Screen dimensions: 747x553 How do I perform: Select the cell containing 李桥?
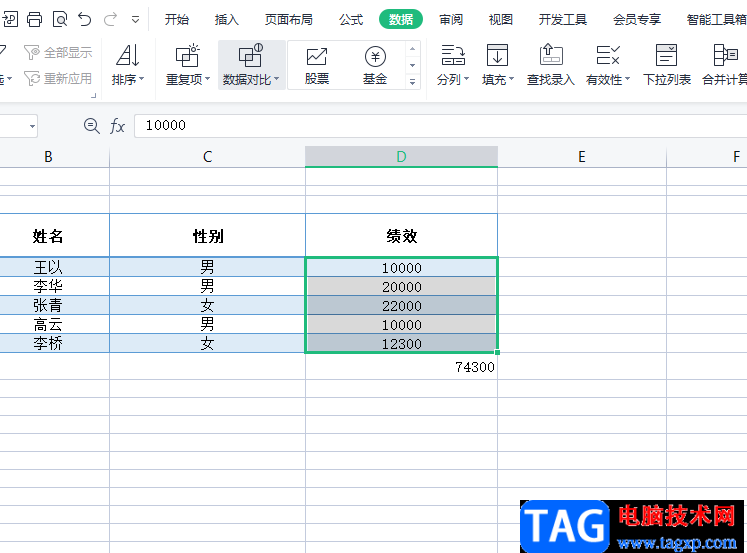tap(48, 343)
